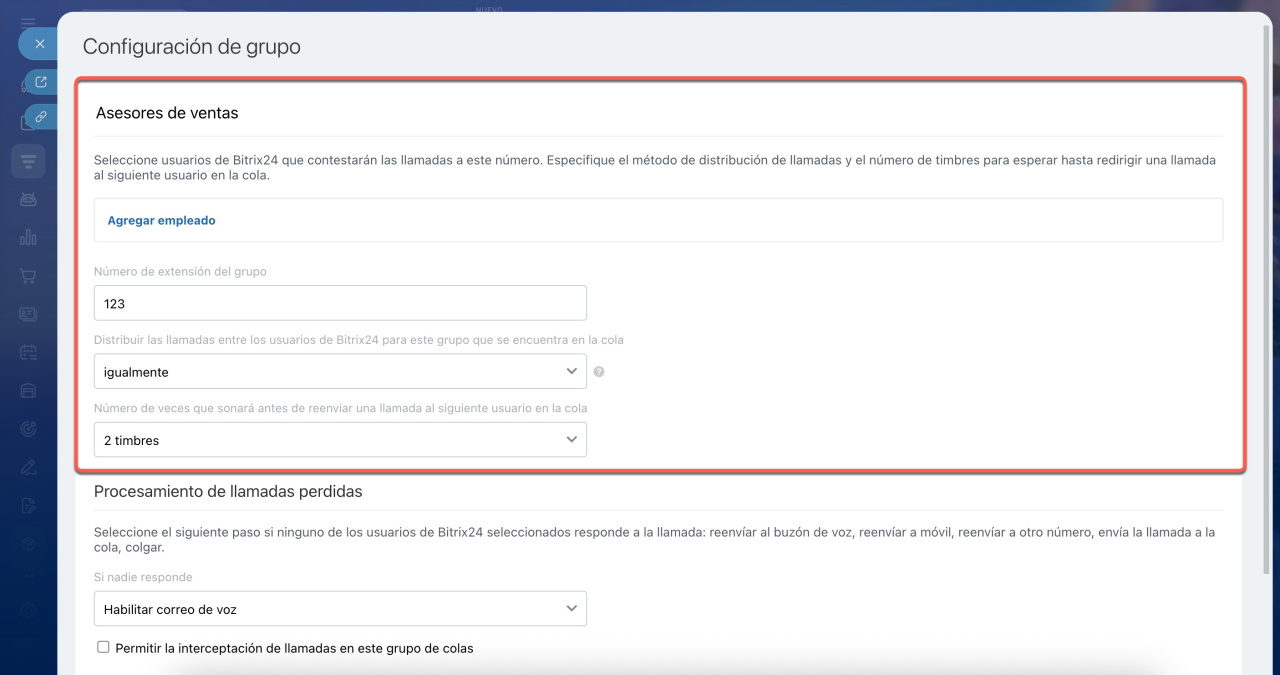
Task: Copy link to page icon
Action: [41, 117]
